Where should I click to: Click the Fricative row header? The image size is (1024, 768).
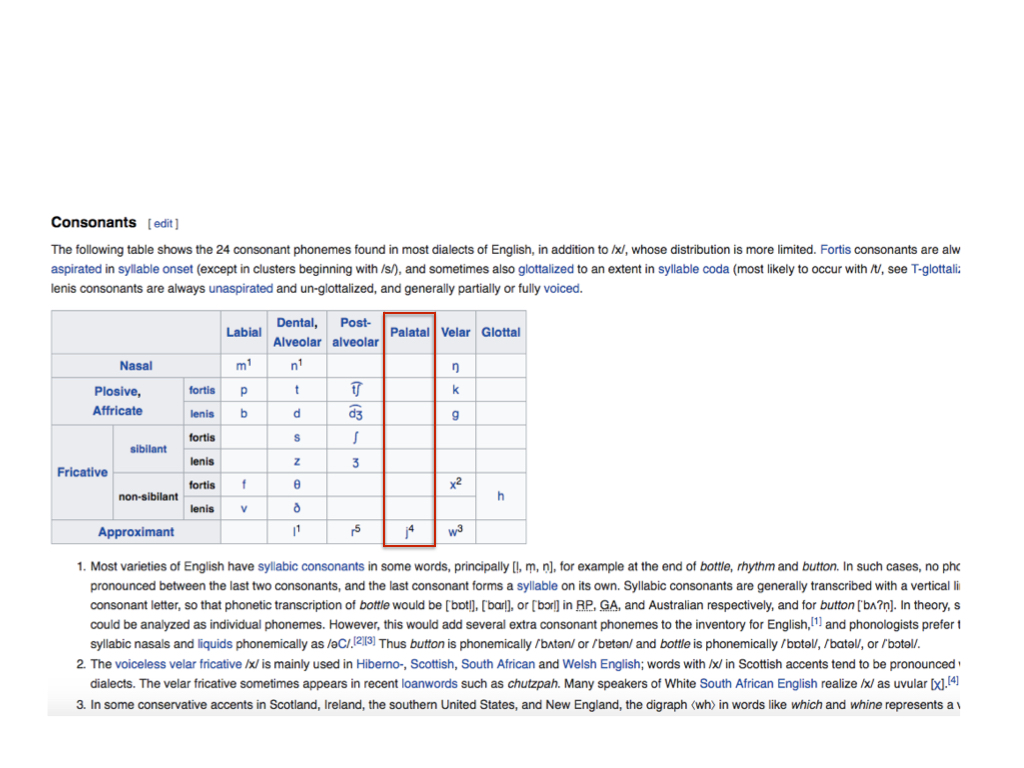[82, 472]
